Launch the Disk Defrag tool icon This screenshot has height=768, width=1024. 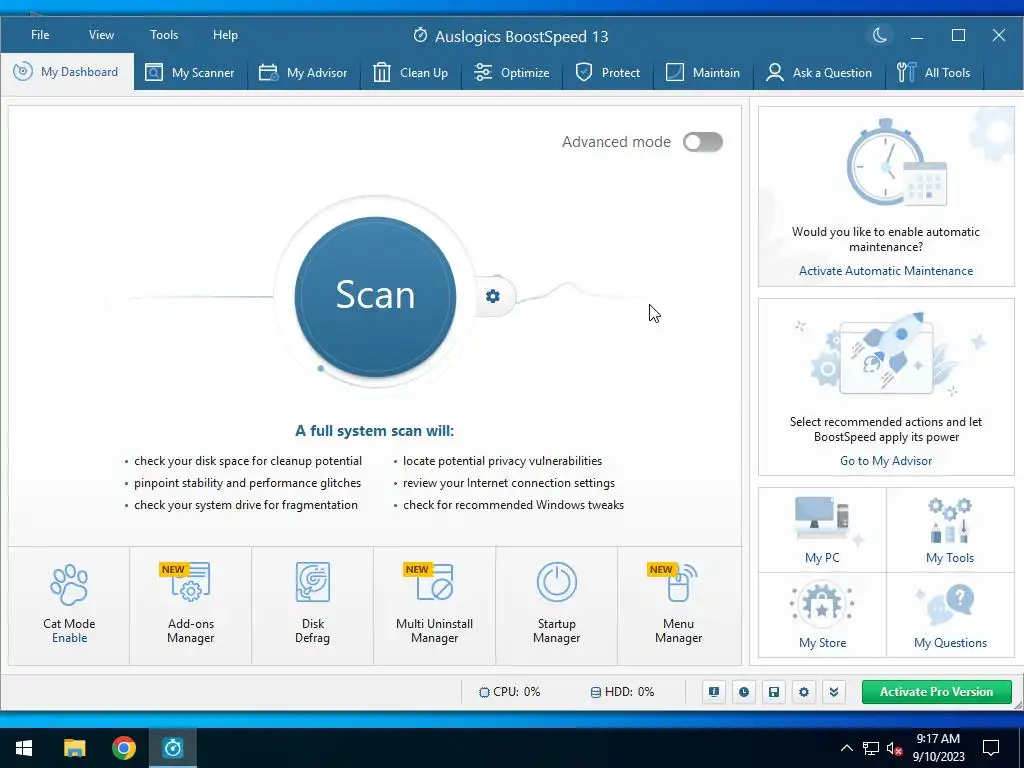312,582
